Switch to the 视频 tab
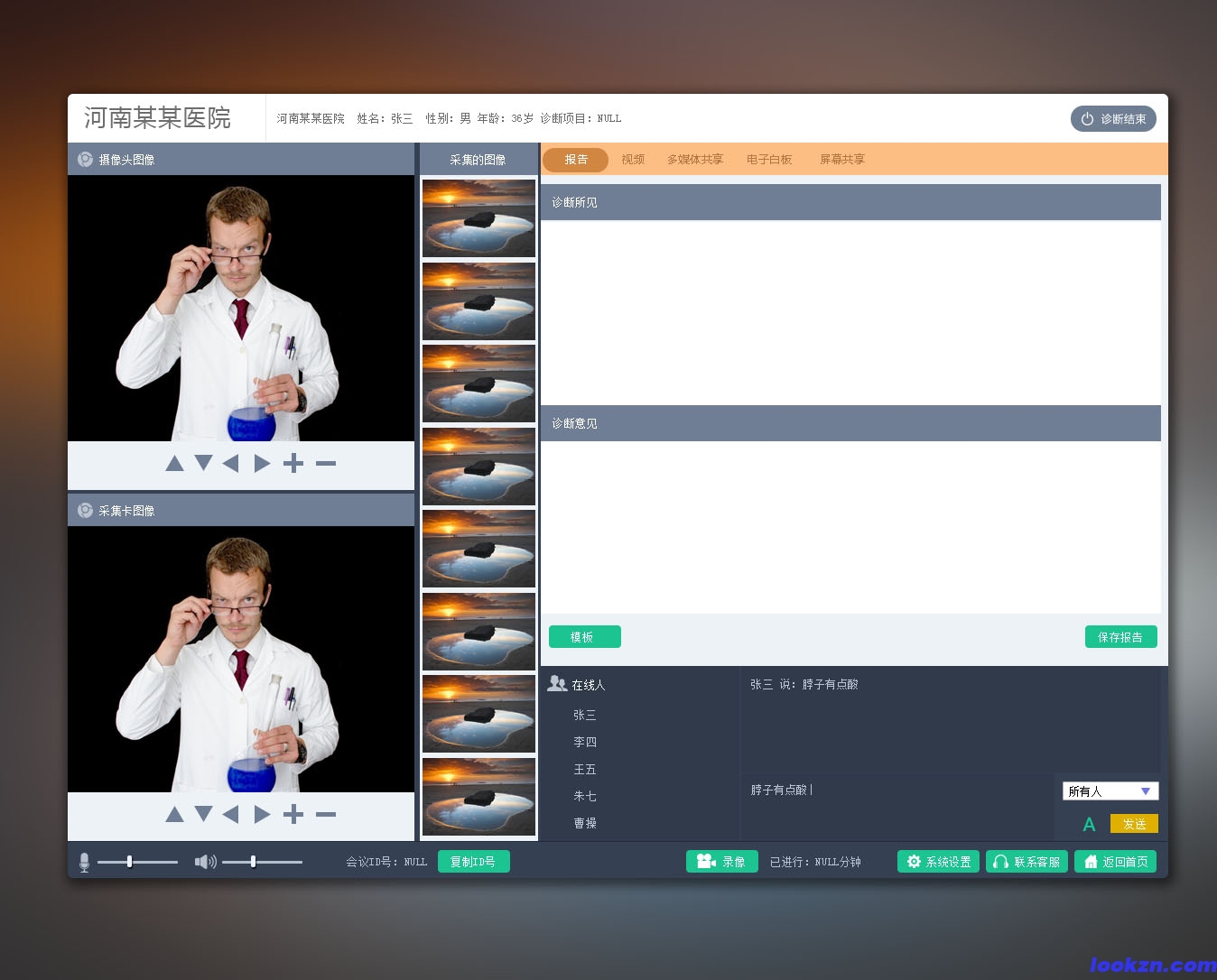Viewport: 1217px width, 980px height. [x=633, y=160]
